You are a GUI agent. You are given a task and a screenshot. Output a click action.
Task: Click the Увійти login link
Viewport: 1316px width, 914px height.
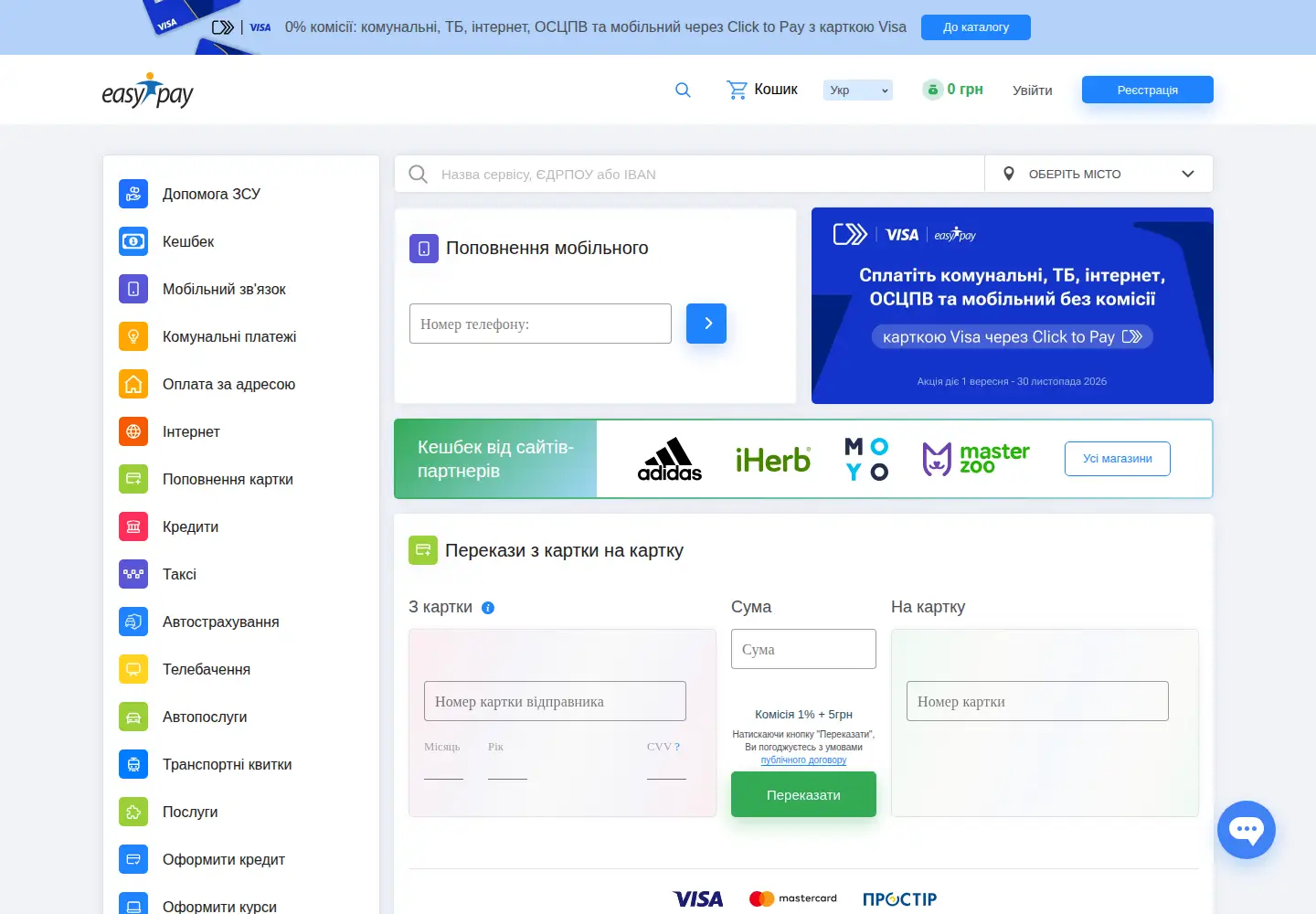1033,90
